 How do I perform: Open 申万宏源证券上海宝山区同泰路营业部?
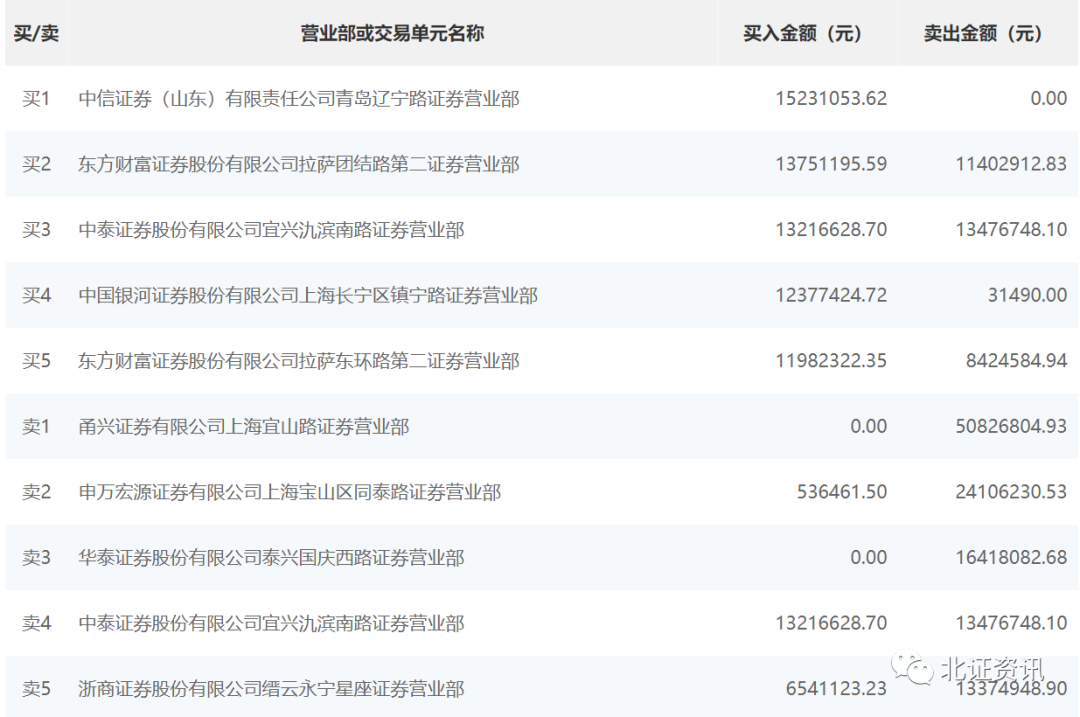point(290,492)
